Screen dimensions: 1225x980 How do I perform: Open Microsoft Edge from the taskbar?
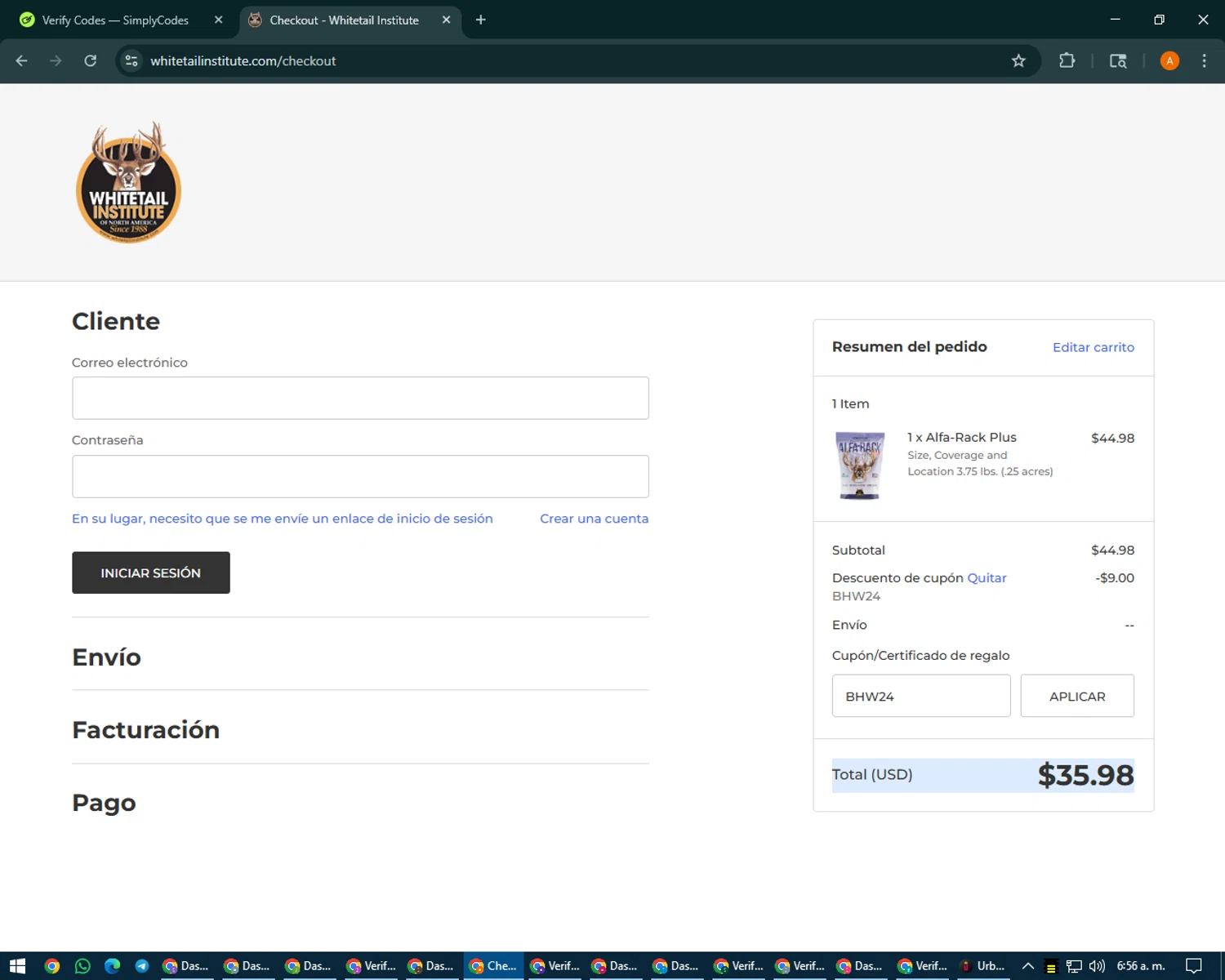112,966
